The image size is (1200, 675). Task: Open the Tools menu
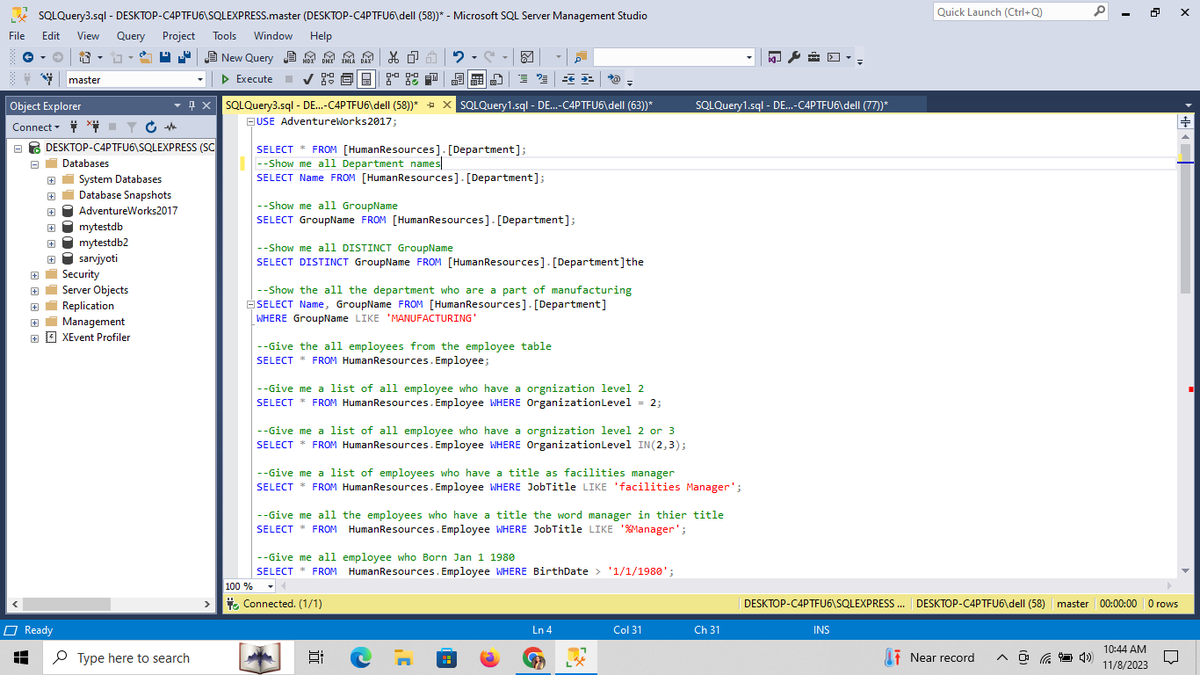[225, 35]
